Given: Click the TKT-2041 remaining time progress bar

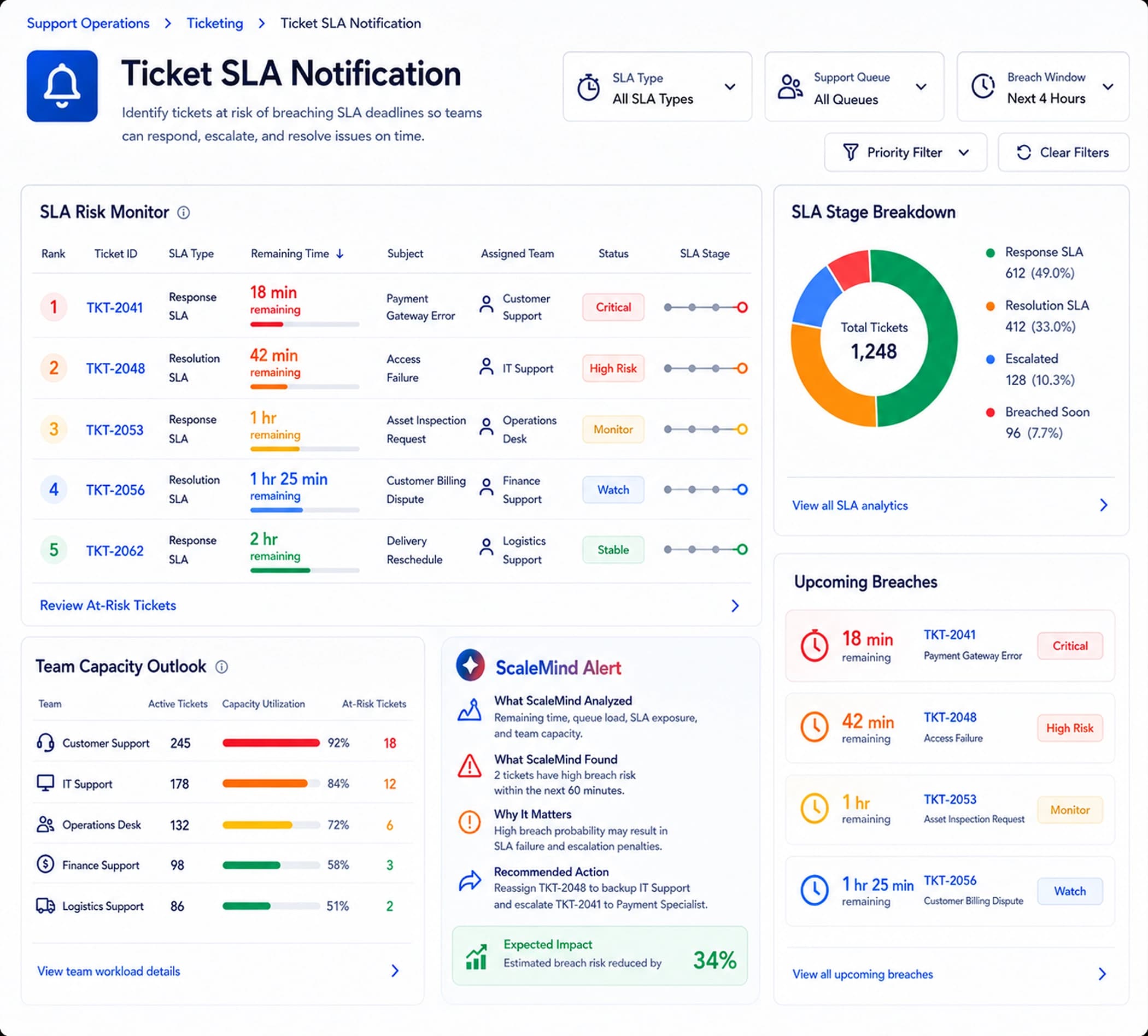Looking at the screenshot, I should (x=304, y=325).
